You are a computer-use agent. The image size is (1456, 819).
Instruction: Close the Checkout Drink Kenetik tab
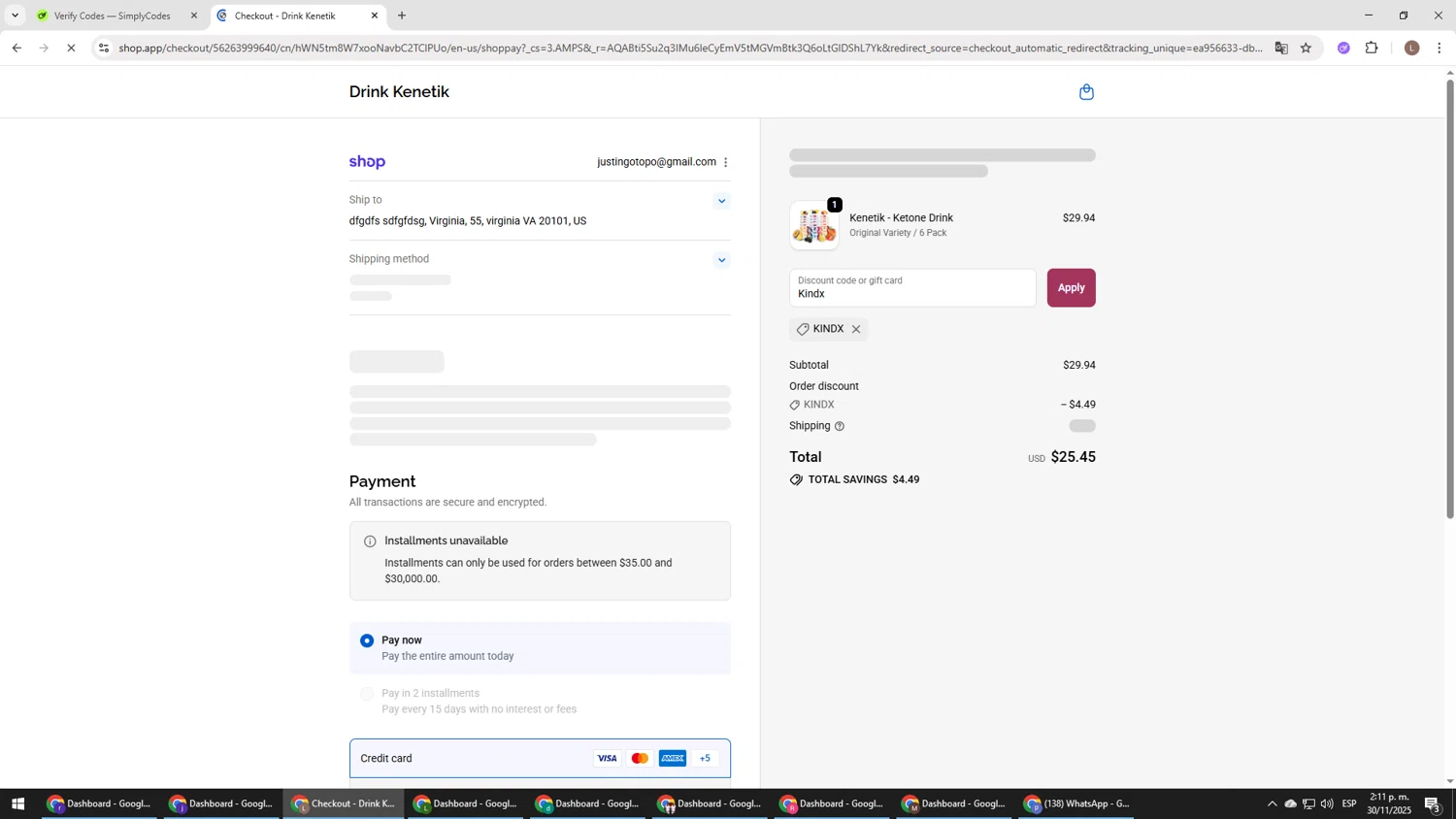(x=375, y=16)
